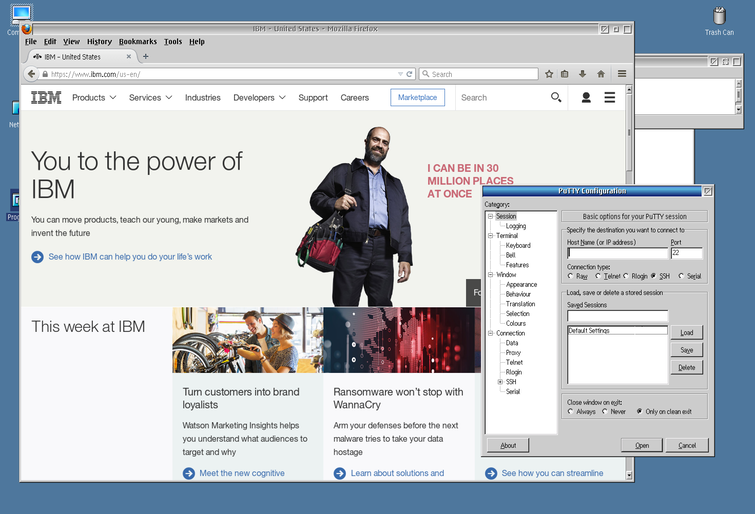Set close window on exit to Always
This screenshot has width=755, height=514.
571,411
